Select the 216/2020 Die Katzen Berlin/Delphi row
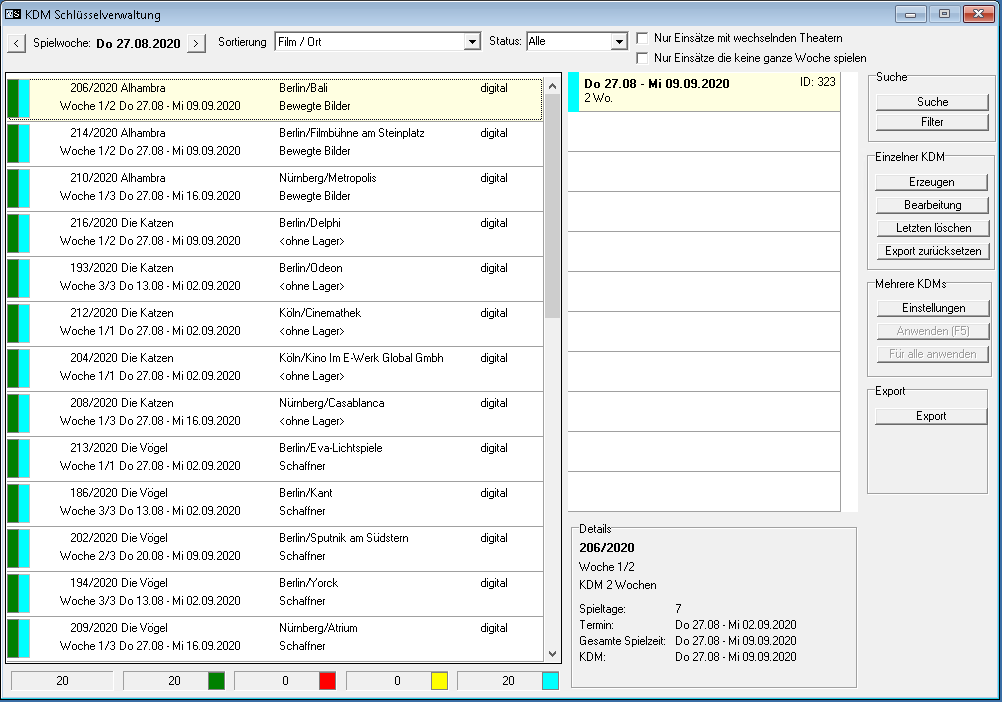 pos(275,233)
